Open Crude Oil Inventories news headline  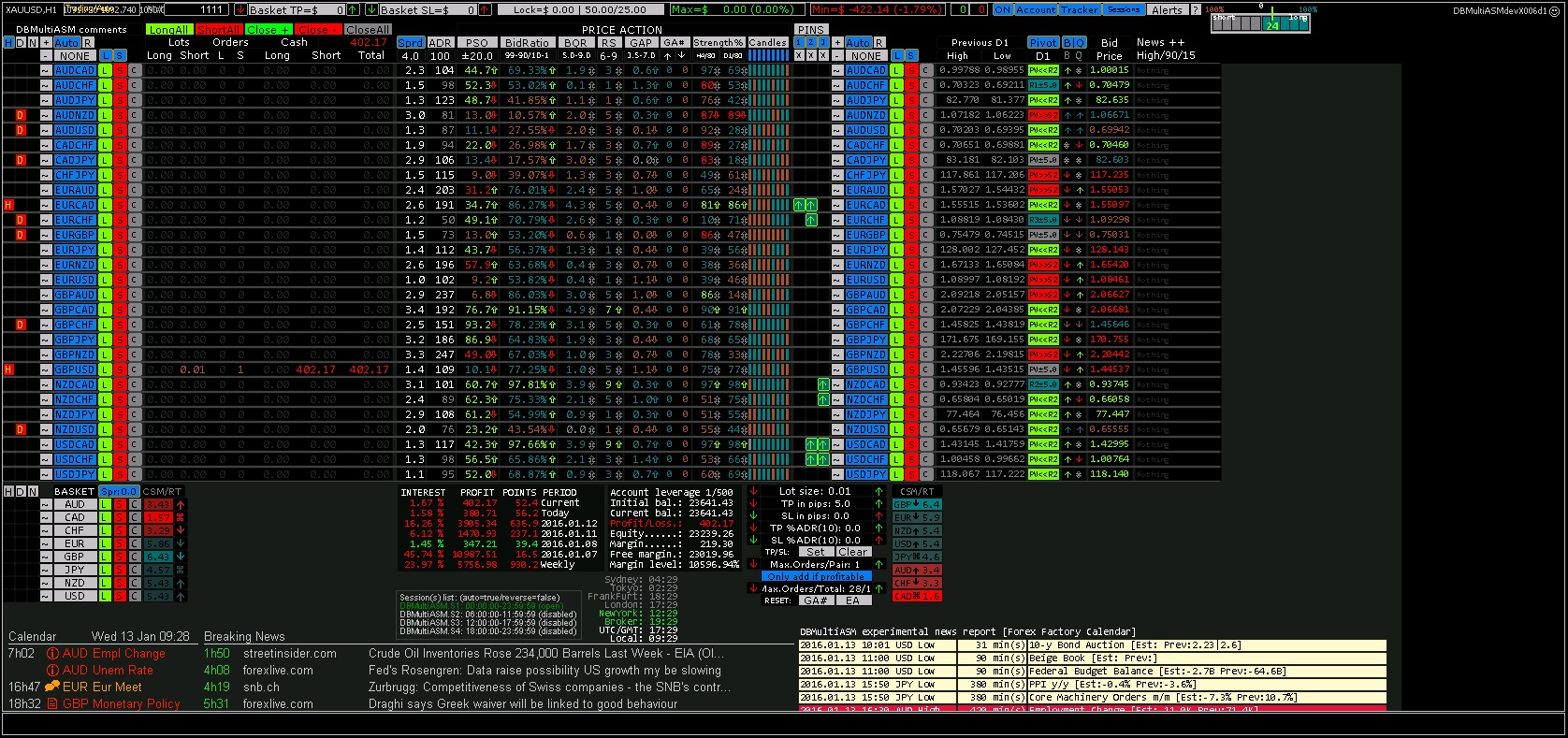coord(546,654)
